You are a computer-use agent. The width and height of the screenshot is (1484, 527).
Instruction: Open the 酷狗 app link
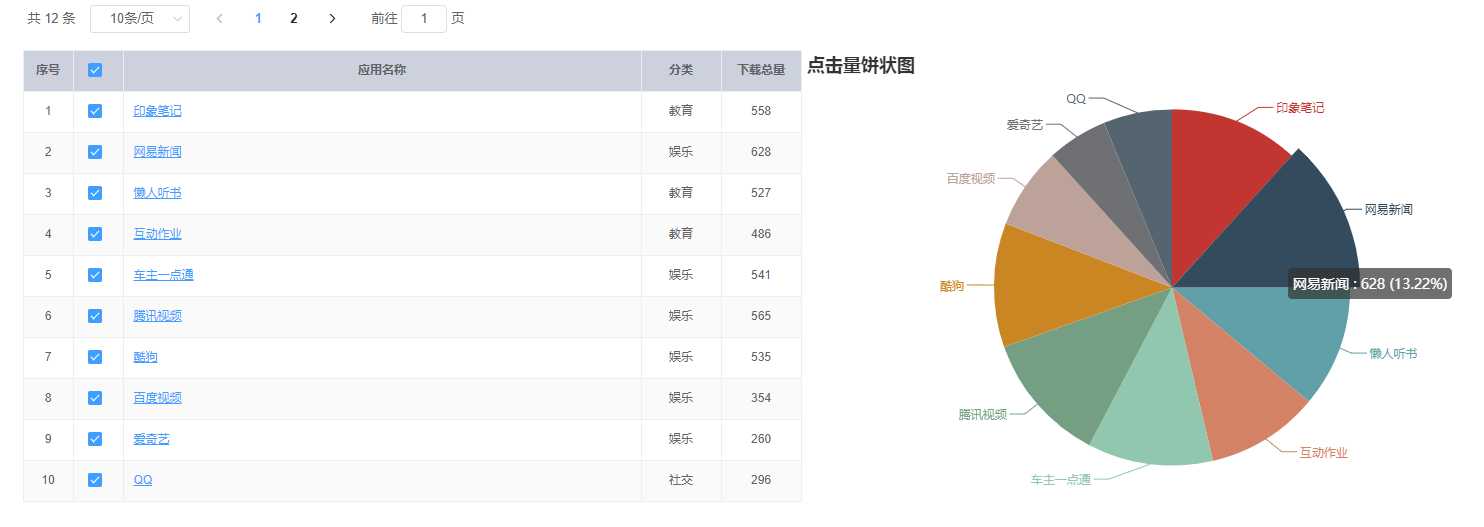pos(146,357)
